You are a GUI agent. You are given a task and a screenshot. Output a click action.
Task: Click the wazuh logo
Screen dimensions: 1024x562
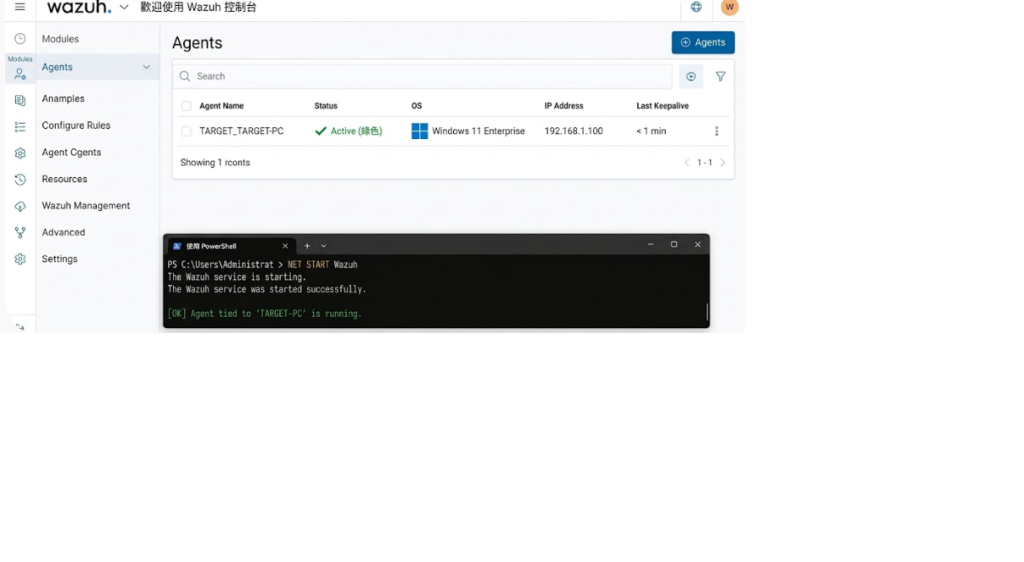tap(79, 7)
